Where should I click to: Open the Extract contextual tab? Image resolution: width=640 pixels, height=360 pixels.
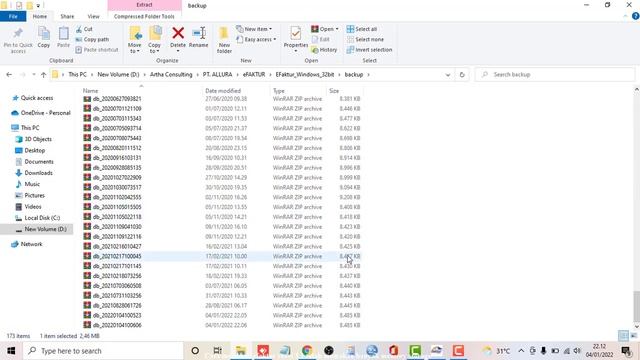coord(144,5)
